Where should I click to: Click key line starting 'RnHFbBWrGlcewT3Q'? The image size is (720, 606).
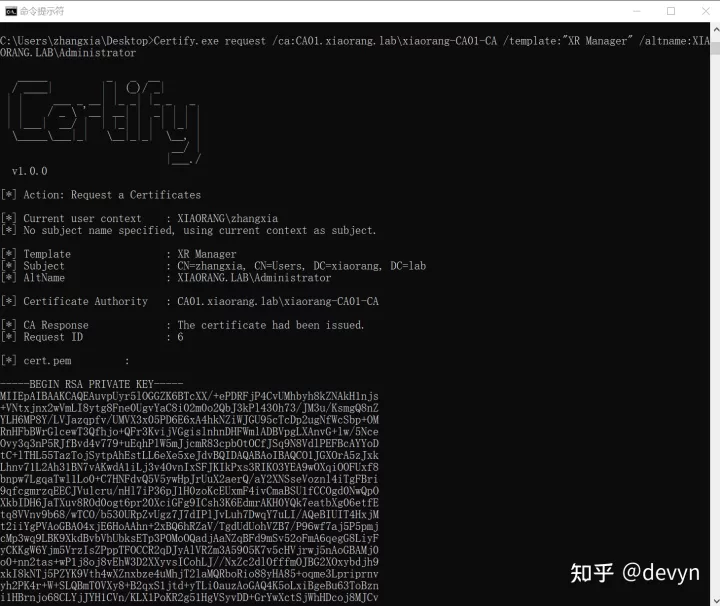pyautogui.click(x=189, y=432)
